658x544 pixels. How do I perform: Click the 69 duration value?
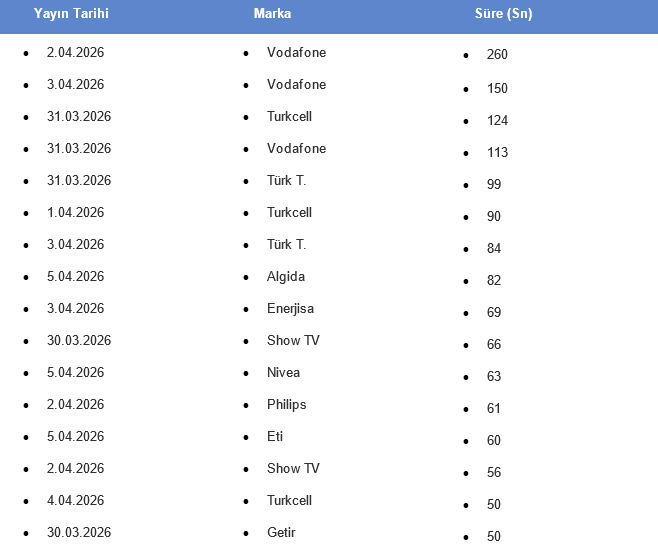coord(494,312)
